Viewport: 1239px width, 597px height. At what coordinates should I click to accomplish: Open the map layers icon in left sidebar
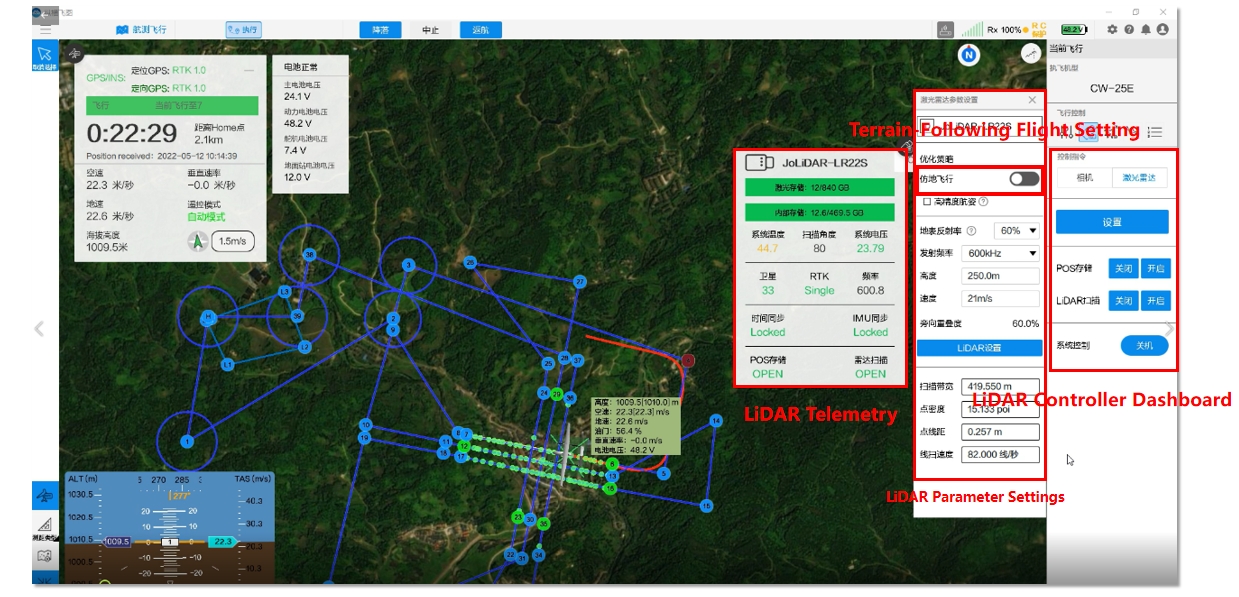tap(44, 556)
